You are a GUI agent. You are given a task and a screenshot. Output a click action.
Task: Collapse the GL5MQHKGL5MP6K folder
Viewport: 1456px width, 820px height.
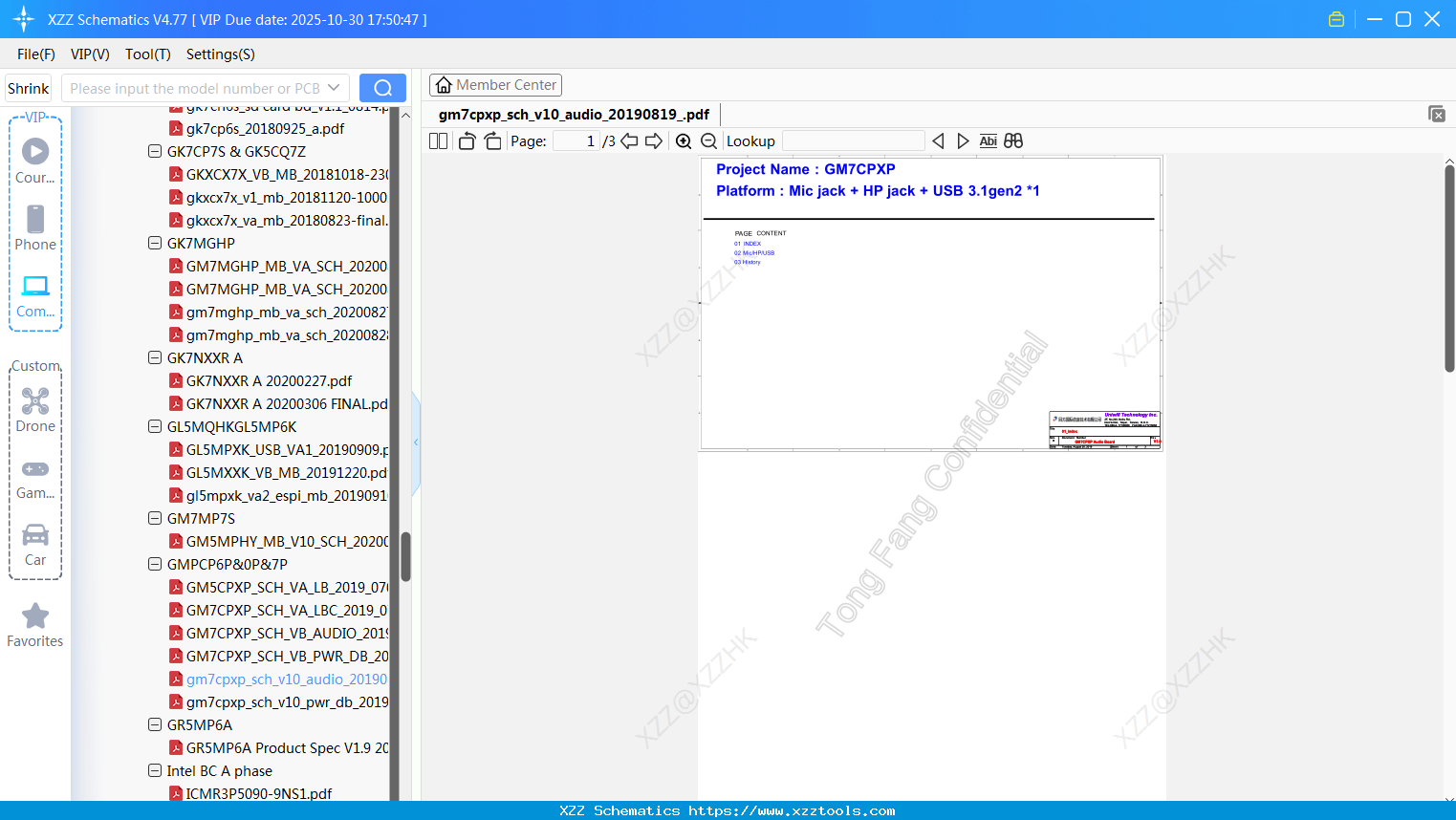point(155,426)
